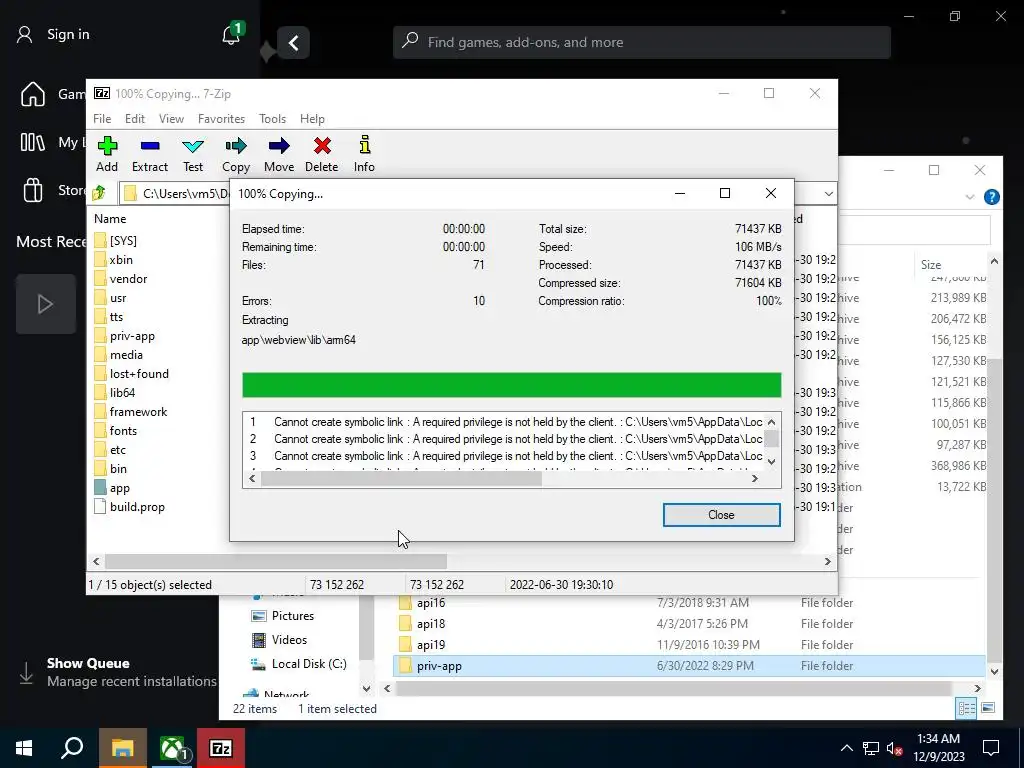Image resolution: width=1024 pixels, height=768 pixels.
Task: Open the Windows Start button
Action: (x=24, y=748)
